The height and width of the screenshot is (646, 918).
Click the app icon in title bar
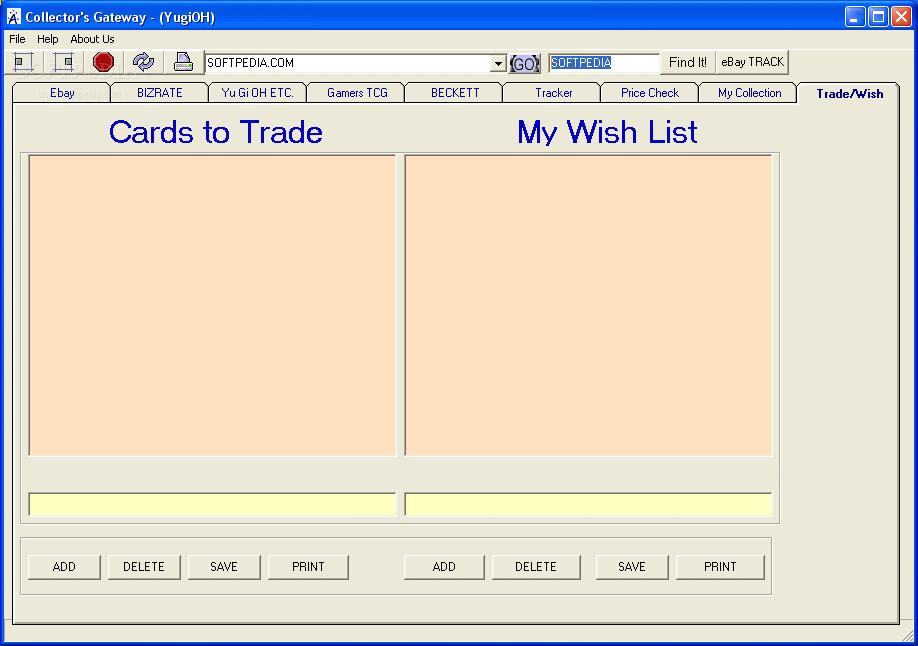[14, 17]
